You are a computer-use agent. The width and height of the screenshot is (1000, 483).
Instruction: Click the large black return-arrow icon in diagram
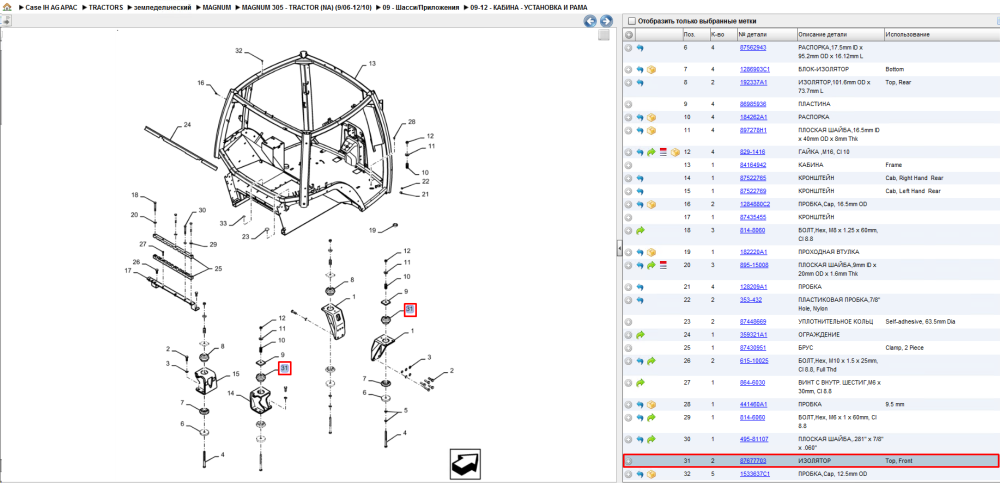pyautogui.click(x=466, y=463)
